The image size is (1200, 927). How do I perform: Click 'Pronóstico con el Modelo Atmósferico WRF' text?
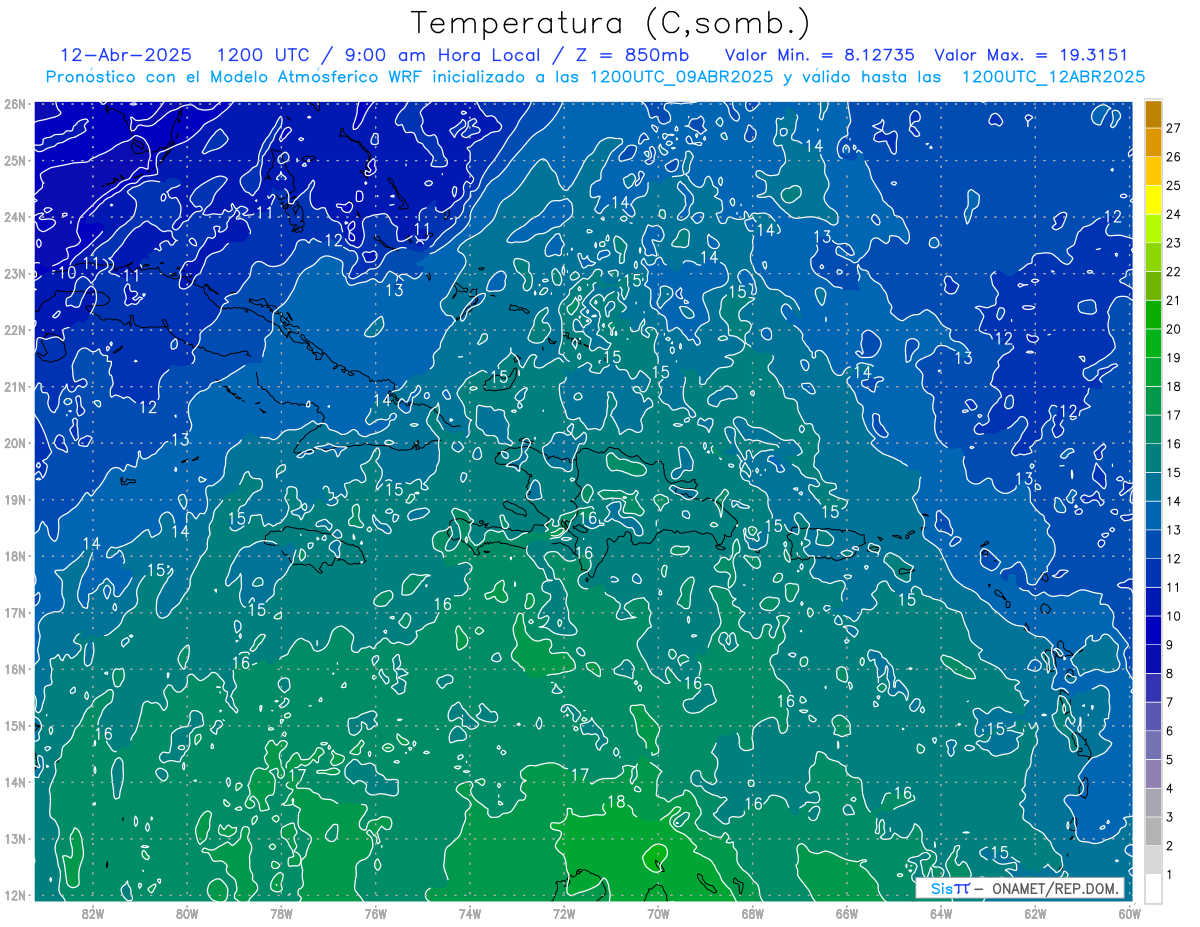(235, 76)
